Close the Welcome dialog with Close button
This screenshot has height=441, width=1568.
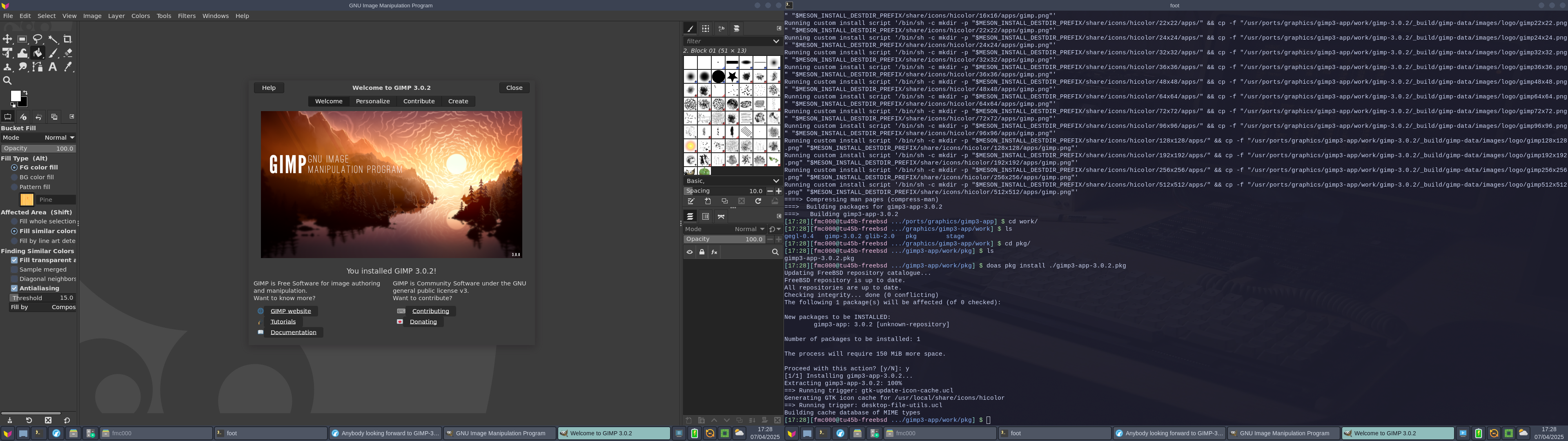[x=514, y=88]
